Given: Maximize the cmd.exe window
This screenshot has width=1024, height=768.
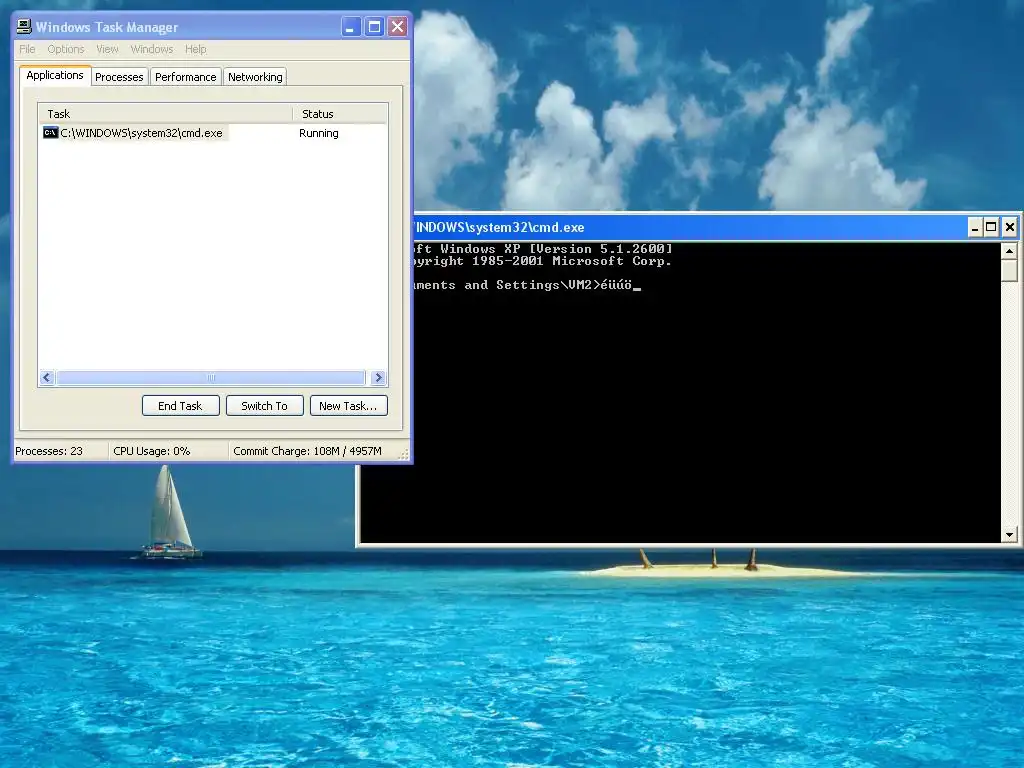Looking at the screenshot, I should (991, 227).
